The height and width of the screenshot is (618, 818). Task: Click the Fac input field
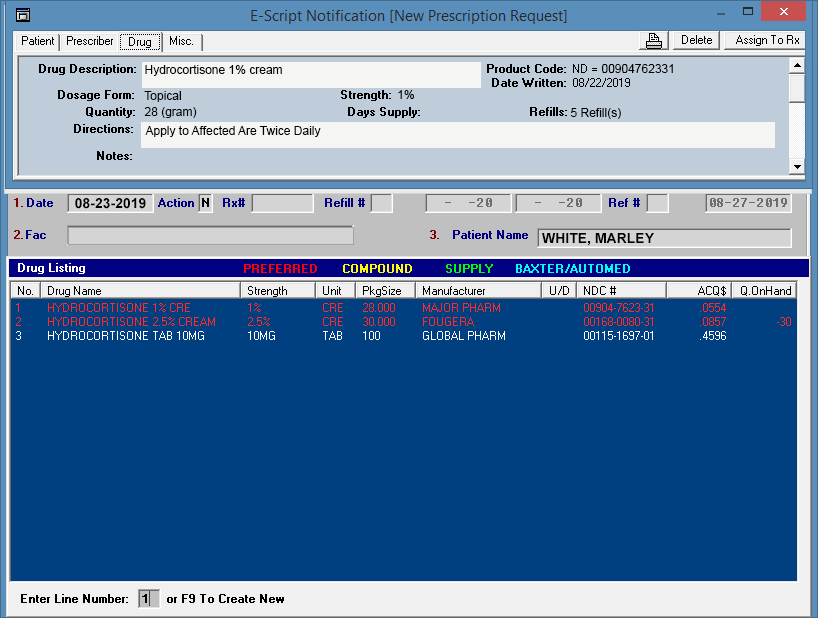210,236
